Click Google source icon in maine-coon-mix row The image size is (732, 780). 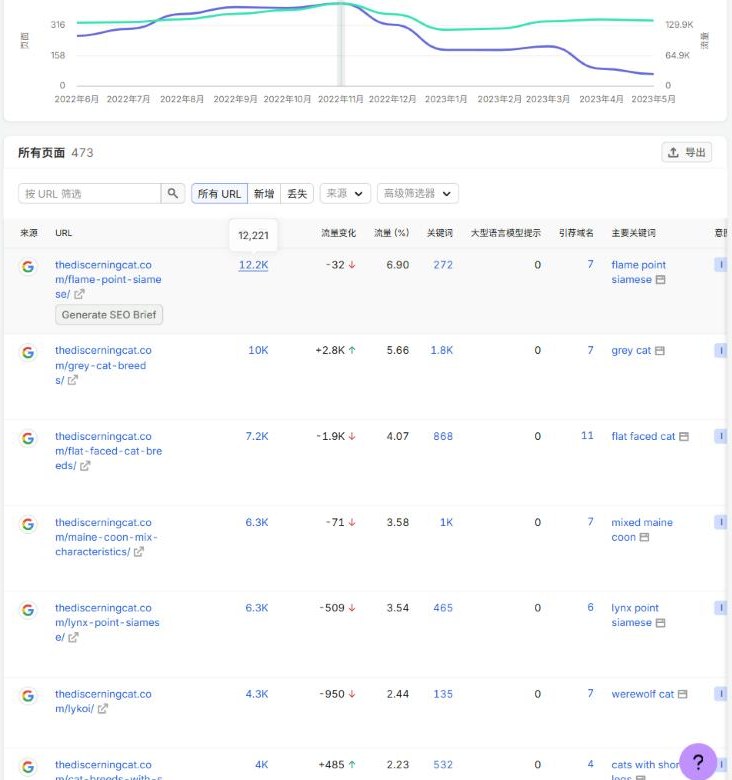click(x=28, y=524)
